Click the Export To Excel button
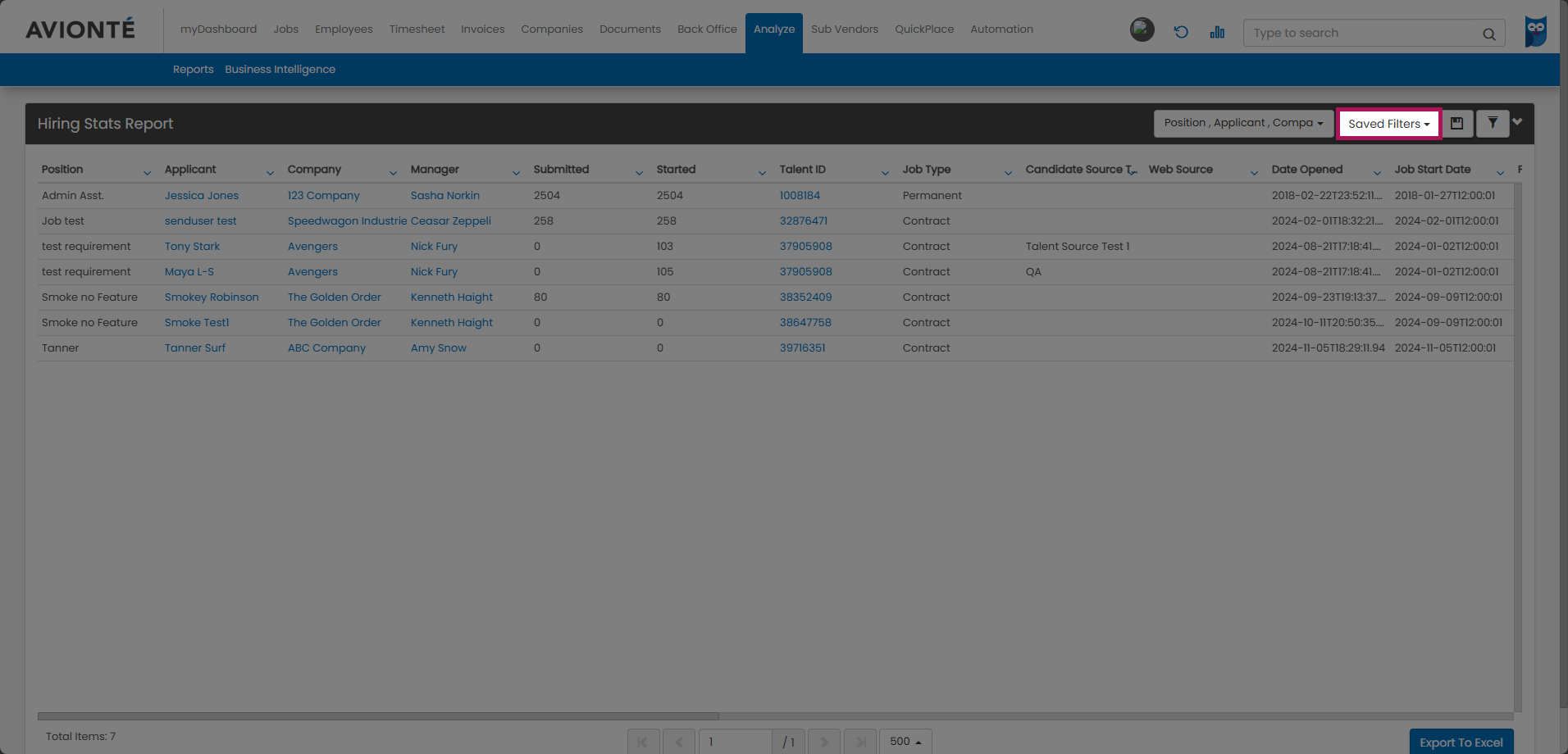 pos(1461,743)
